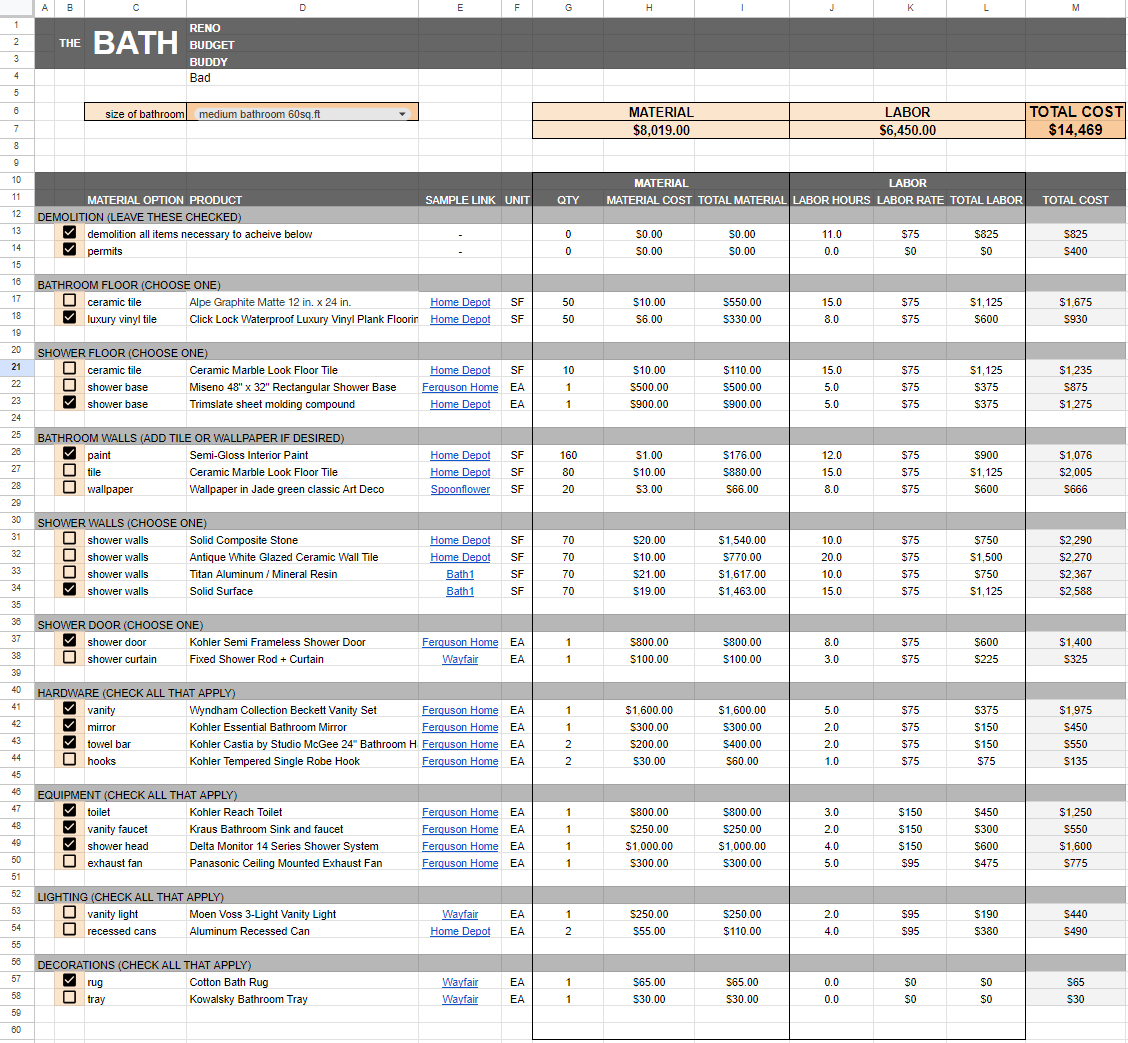The image size is (1128, 1043).
Task: Toggle the paint checkbox
Action: (x=70, y=453)
